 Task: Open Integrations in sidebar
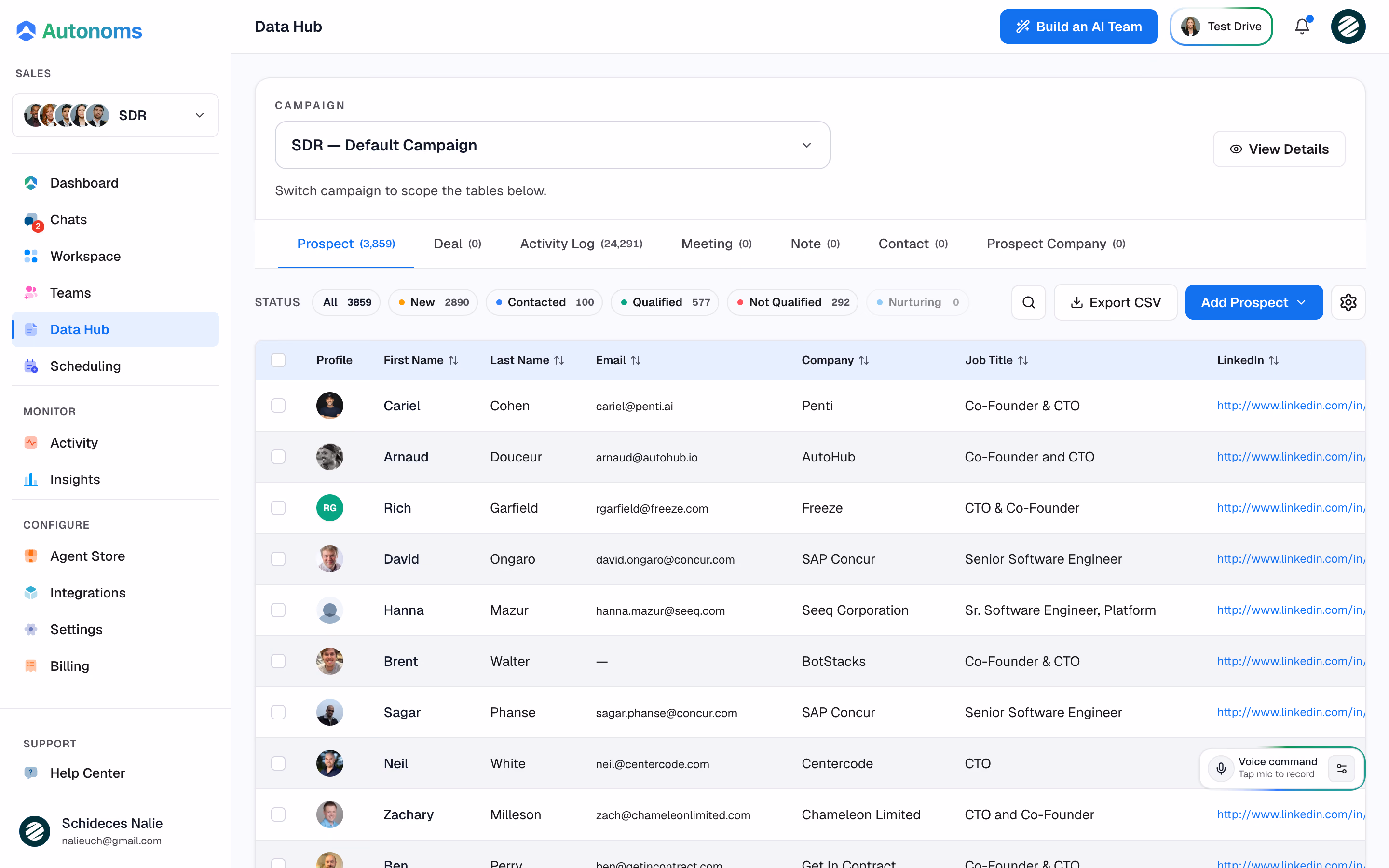[x=115, y=593]
